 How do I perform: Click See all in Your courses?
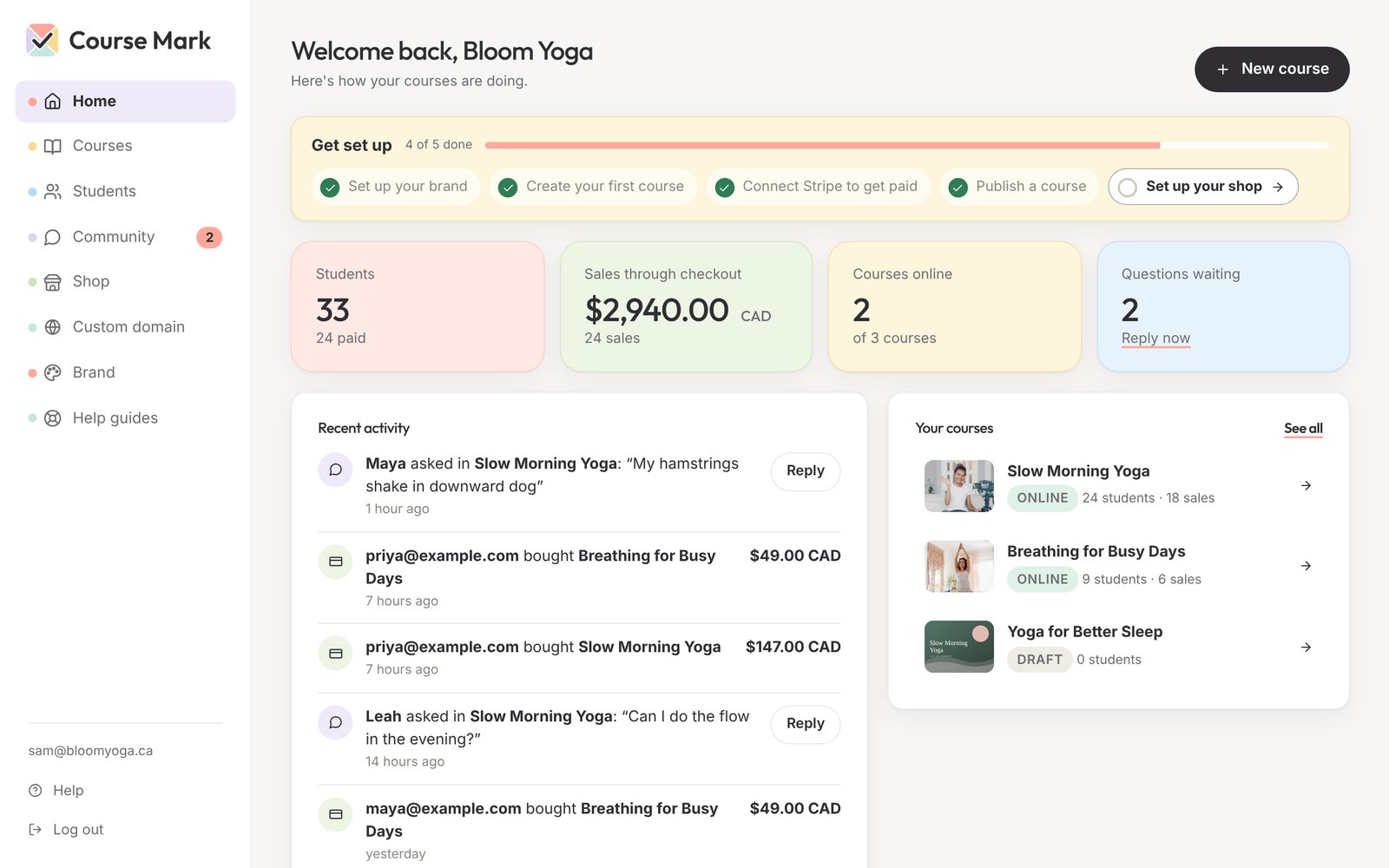click(1303, 429)
